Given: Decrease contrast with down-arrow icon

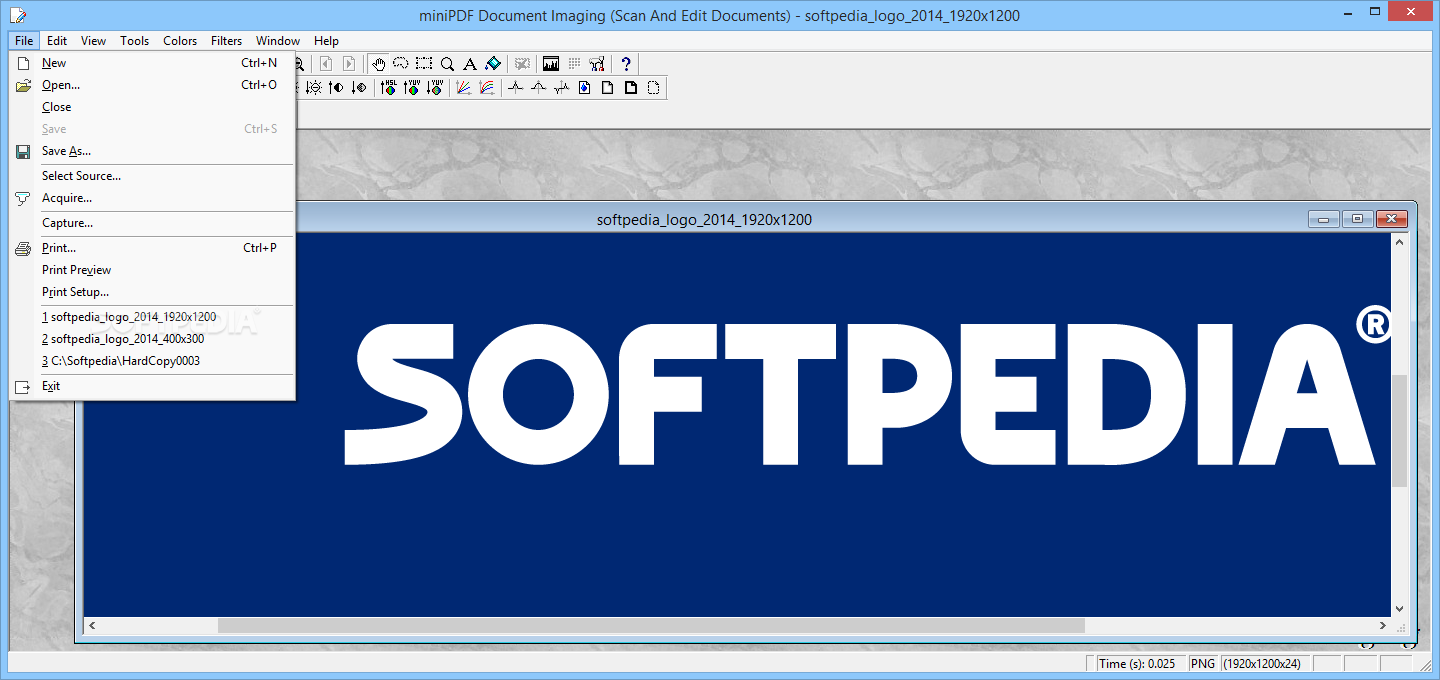Looking at the screenshot, I should pyautogui.click(x=359, y=87).
